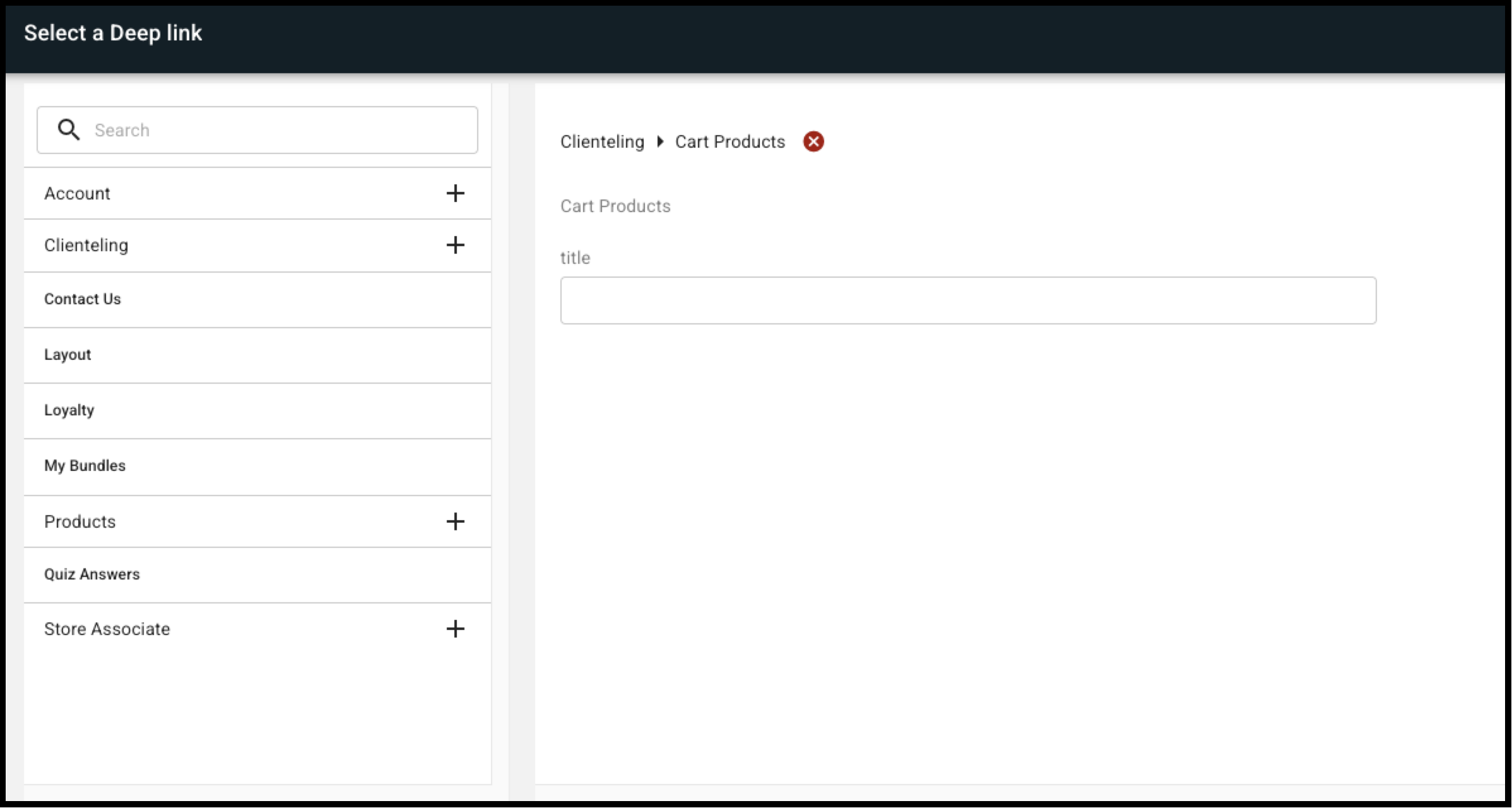Open the Contact Us deep link
The width and height of the screenshot is (1512, 808).
coord(257,300)
